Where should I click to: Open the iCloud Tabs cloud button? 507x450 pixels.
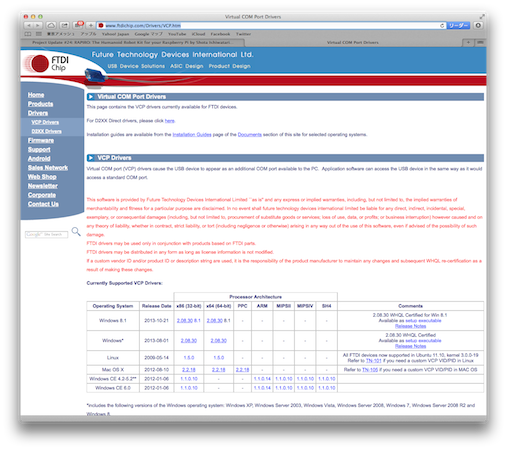51,25
